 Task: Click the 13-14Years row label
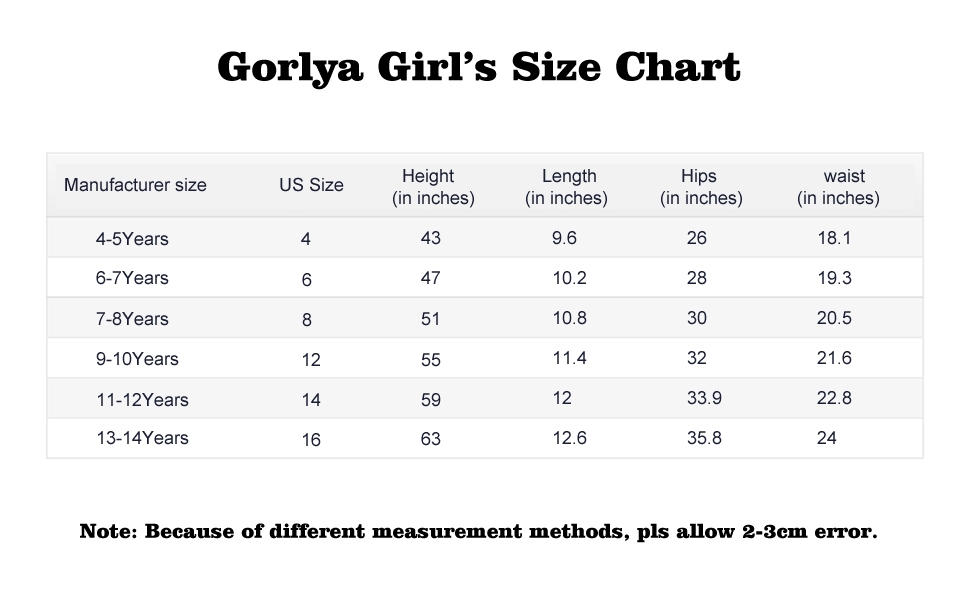pyautogui.click(x=142, y=438)
